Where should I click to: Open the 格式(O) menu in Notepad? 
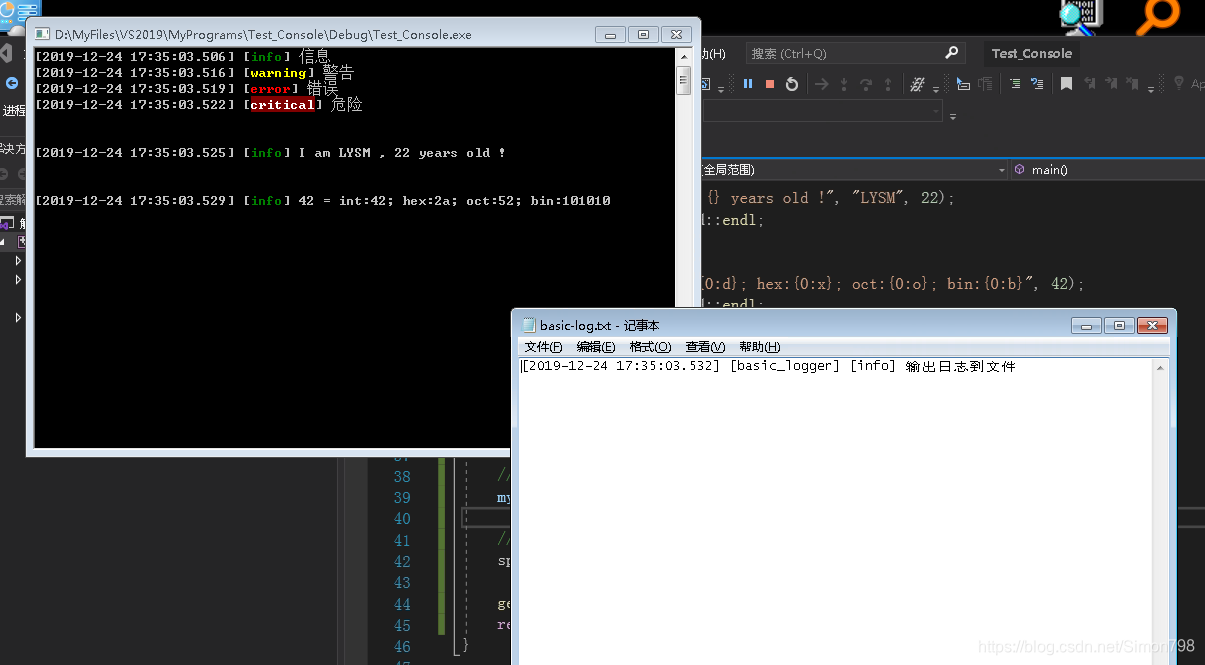(x=650, y=347)
